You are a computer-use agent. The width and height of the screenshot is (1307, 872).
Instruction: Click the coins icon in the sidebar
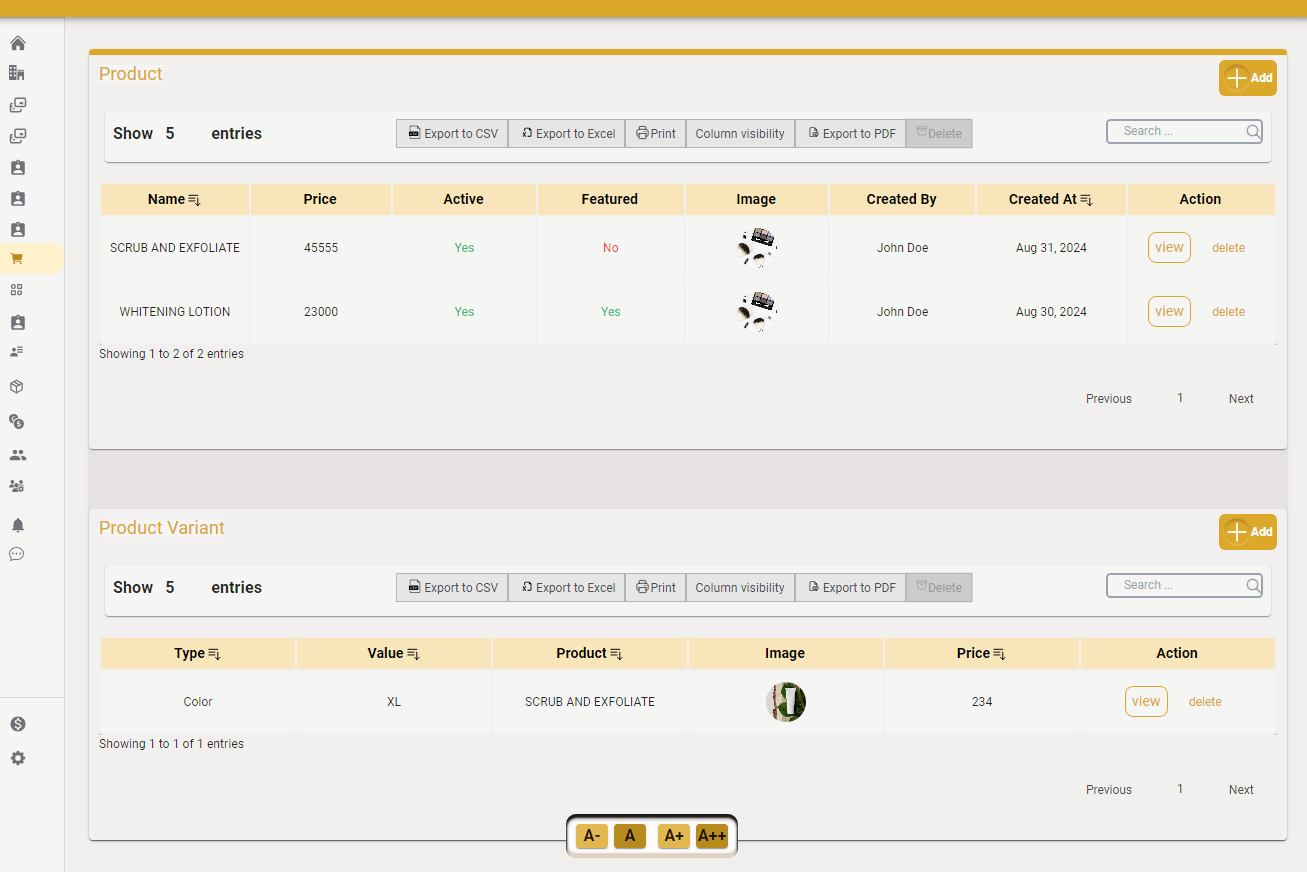16,421
